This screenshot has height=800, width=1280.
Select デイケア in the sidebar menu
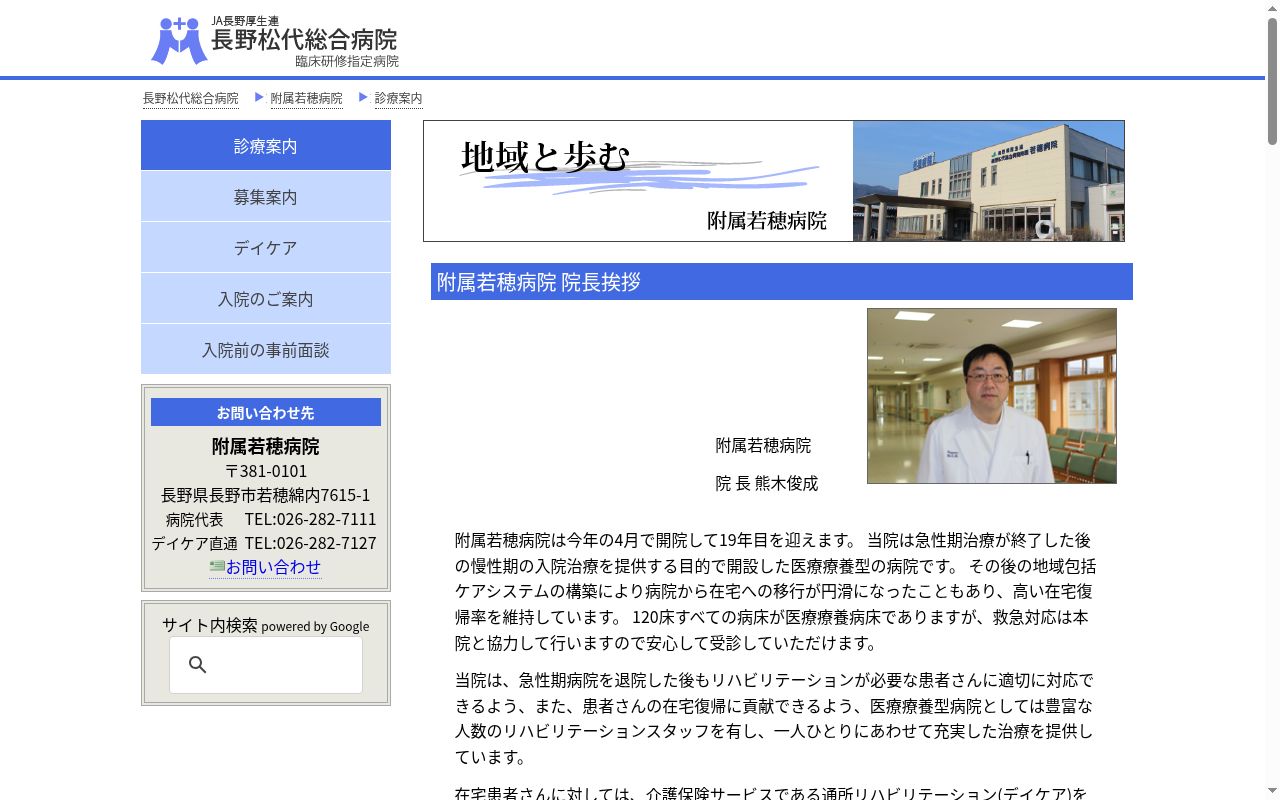coord(266,248)
